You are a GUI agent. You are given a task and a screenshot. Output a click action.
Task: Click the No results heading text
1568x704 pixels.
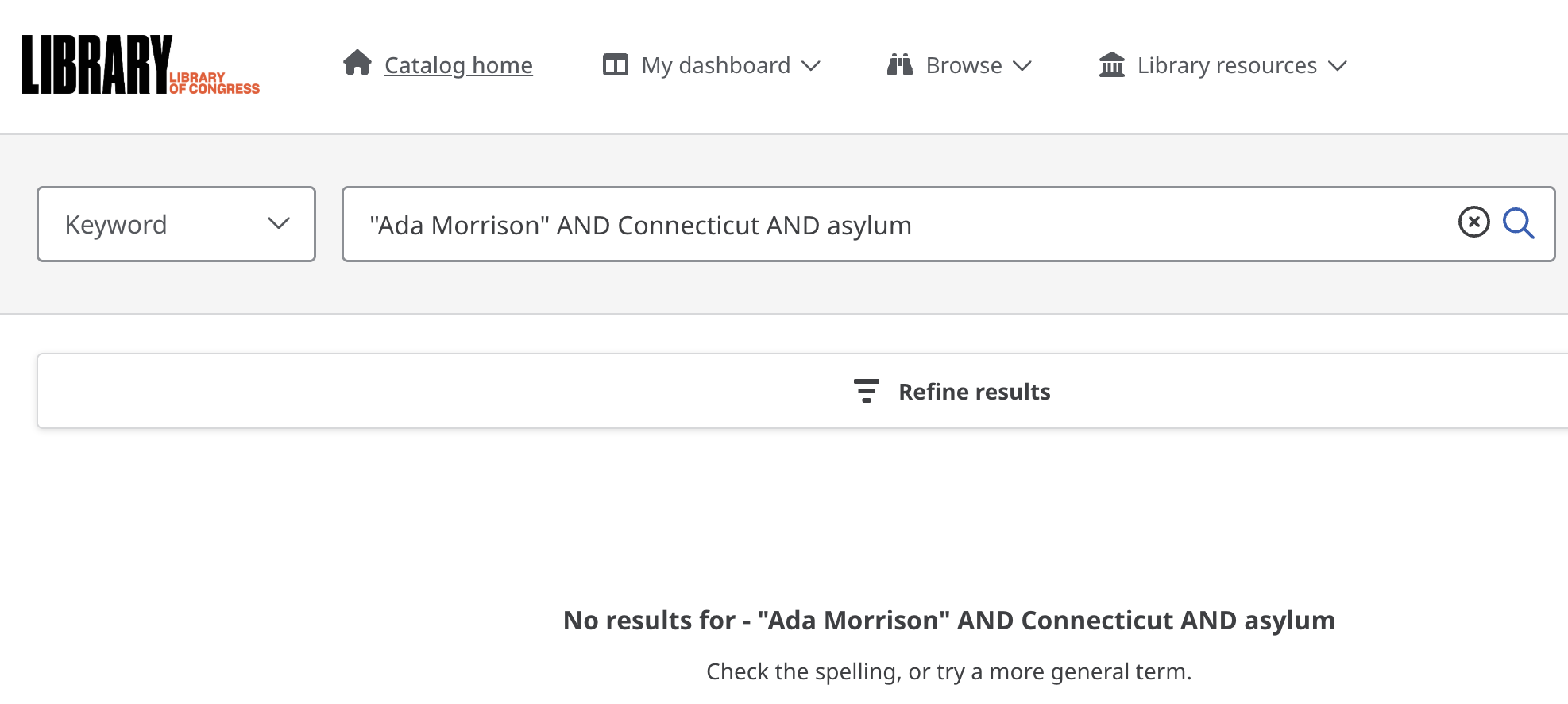pos(948,621)
